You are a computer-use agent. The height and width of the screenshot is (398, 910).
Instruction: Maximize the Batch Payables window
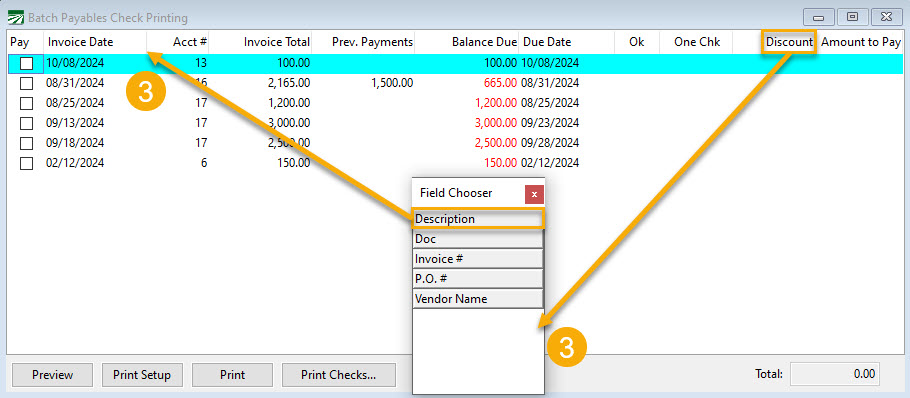853,17
